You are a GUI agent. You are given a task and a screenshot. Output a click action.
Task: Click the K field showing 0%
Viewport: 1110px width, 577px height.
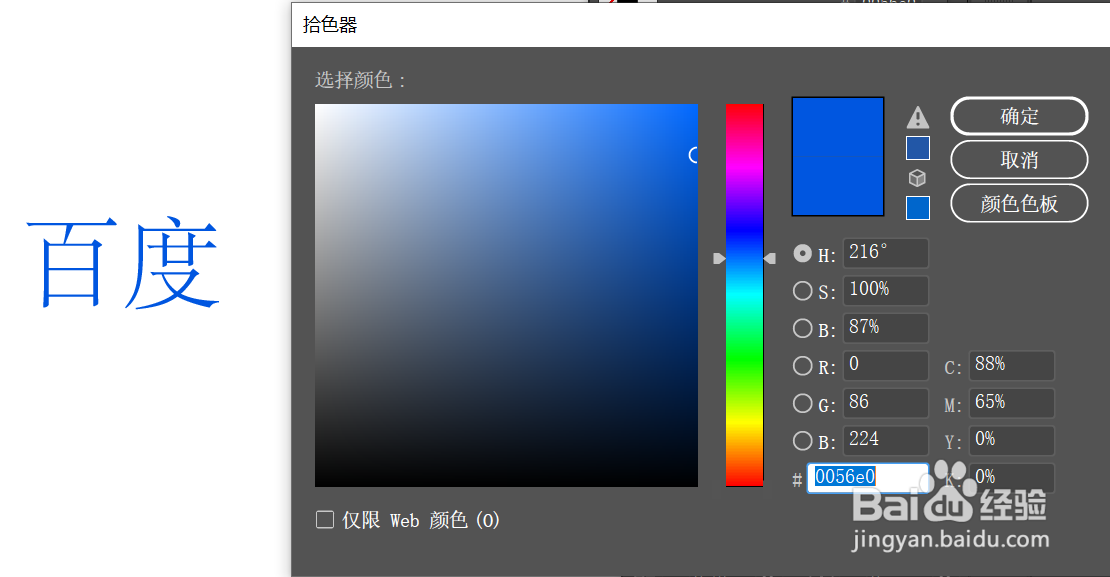(x=1012, y=478)
